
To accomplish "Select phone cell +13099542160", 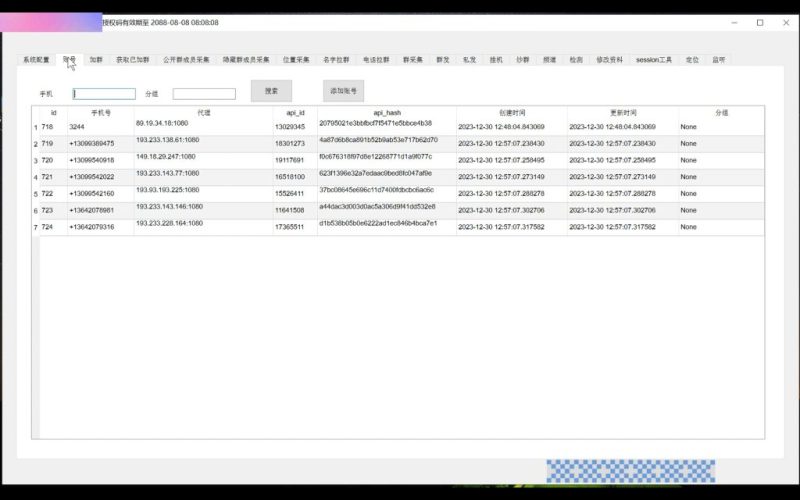I will (x=101, y=194).
